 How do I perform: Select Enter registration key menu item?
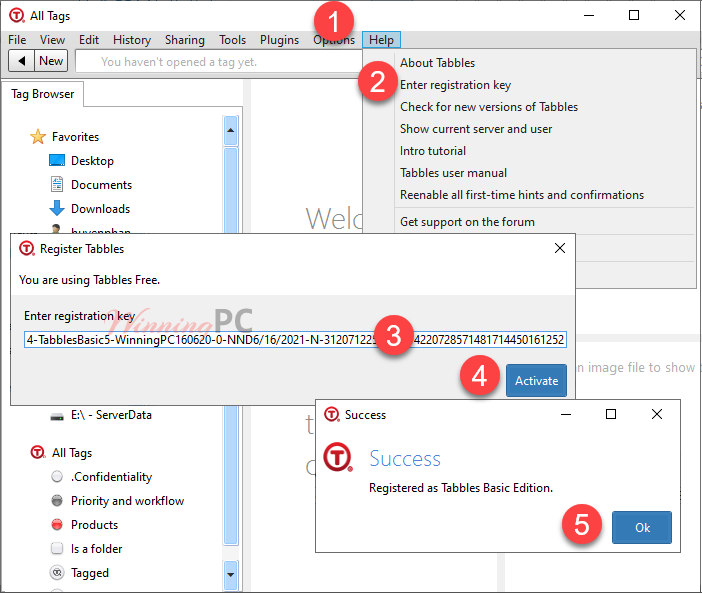tap(455, 85)
